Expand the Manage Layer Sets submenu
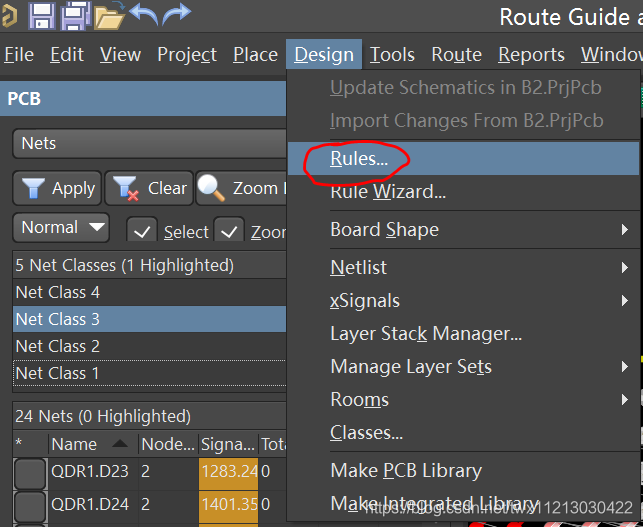 tap(463, 366)
